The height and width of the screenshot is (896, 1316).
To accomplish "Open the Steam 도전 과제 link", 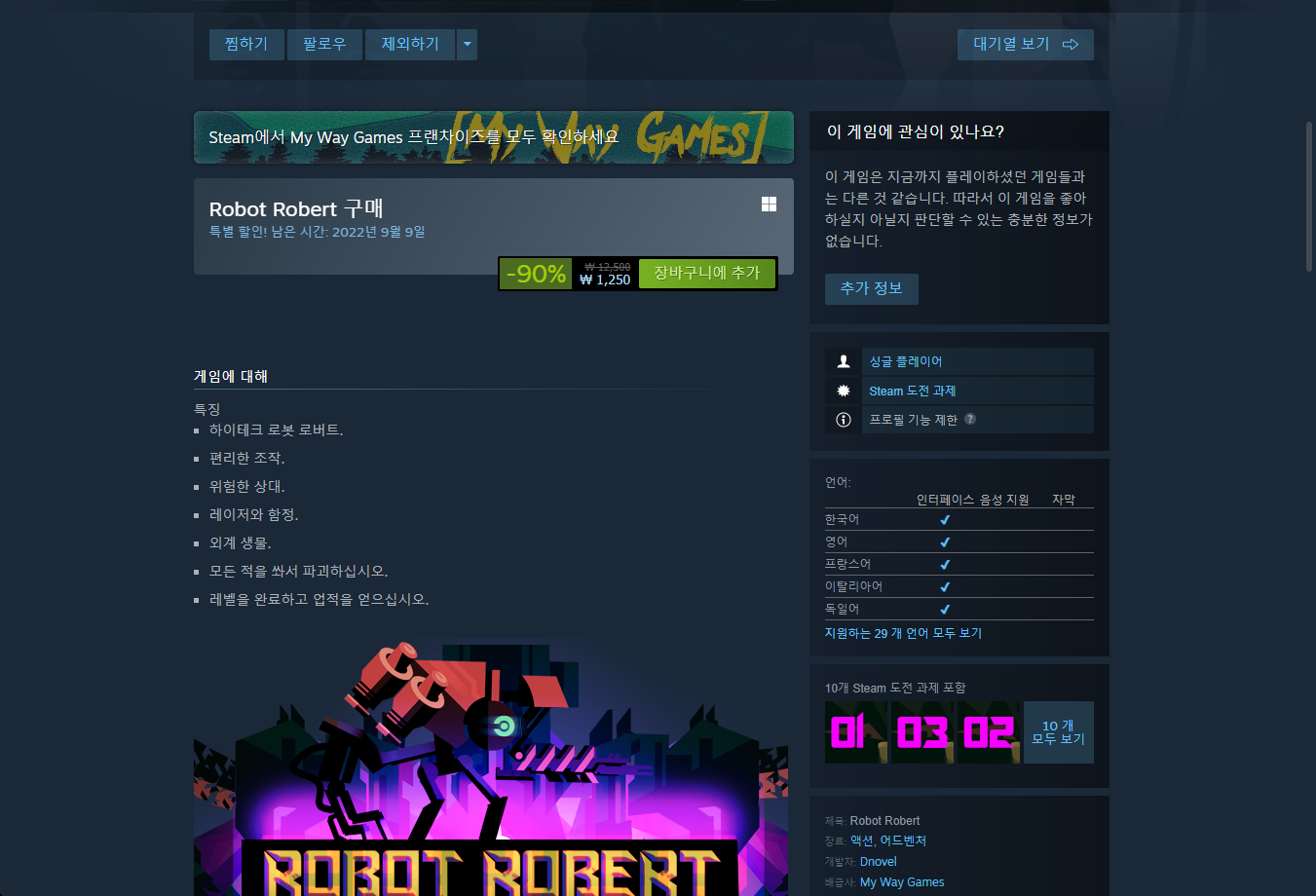I will [913, 391].
